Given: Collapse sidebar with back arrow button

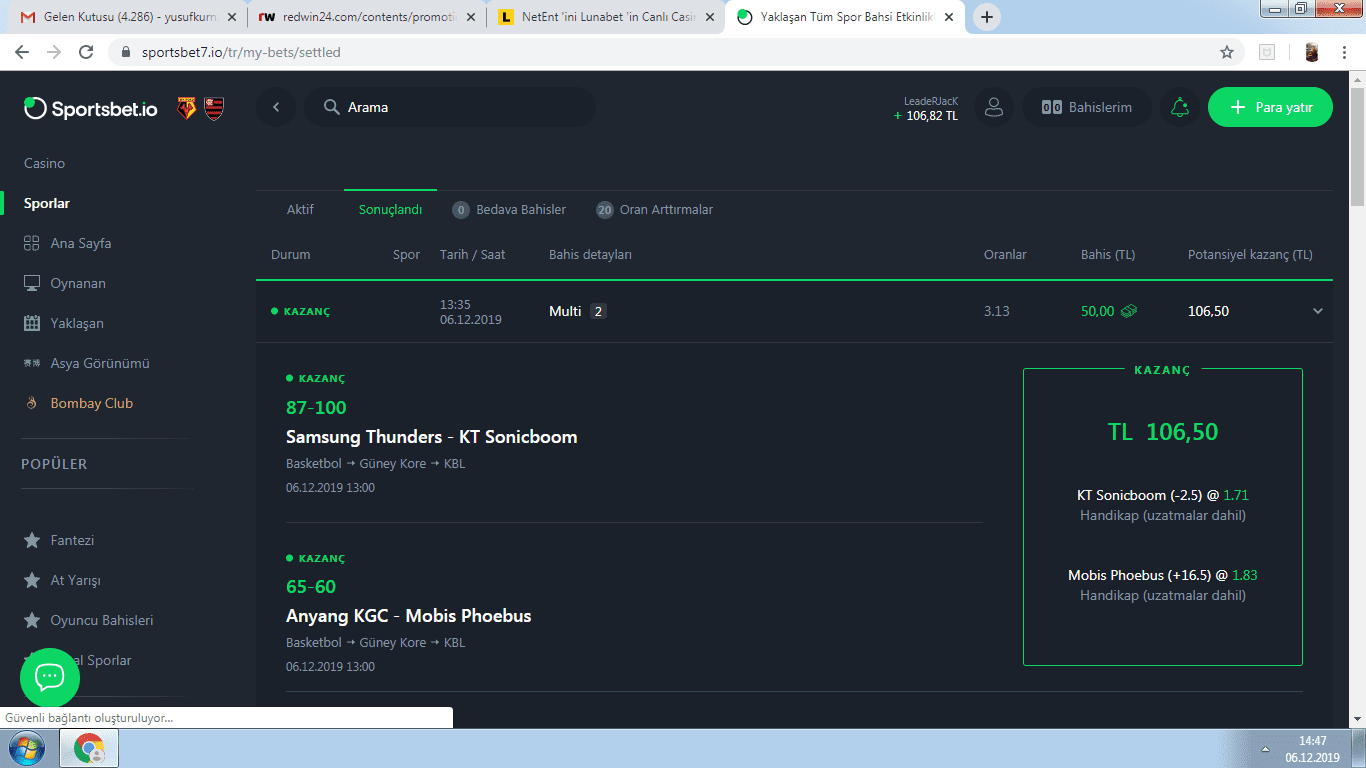Looking at the screenshot, I should point(276,107).
